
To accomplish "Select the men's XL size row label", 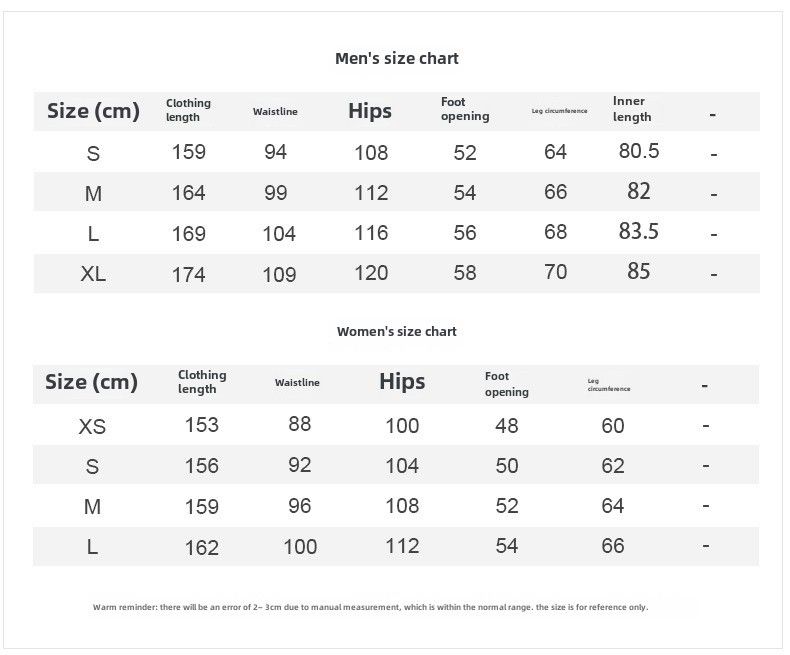I will tap(93, 274).
